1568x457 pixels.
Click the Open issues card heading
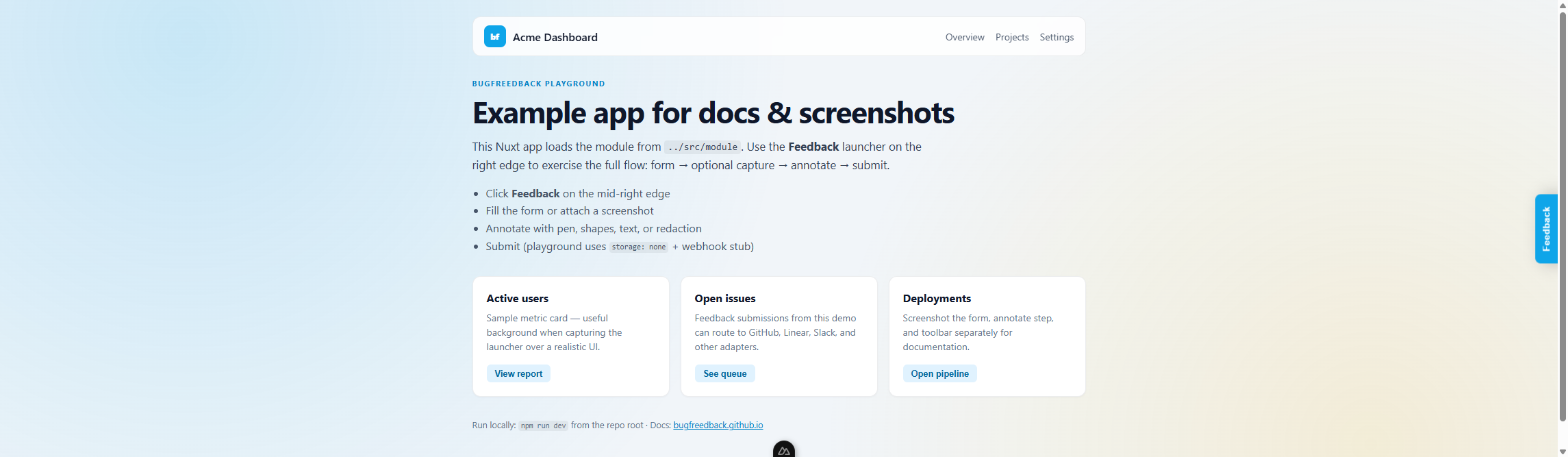(724, 299)
